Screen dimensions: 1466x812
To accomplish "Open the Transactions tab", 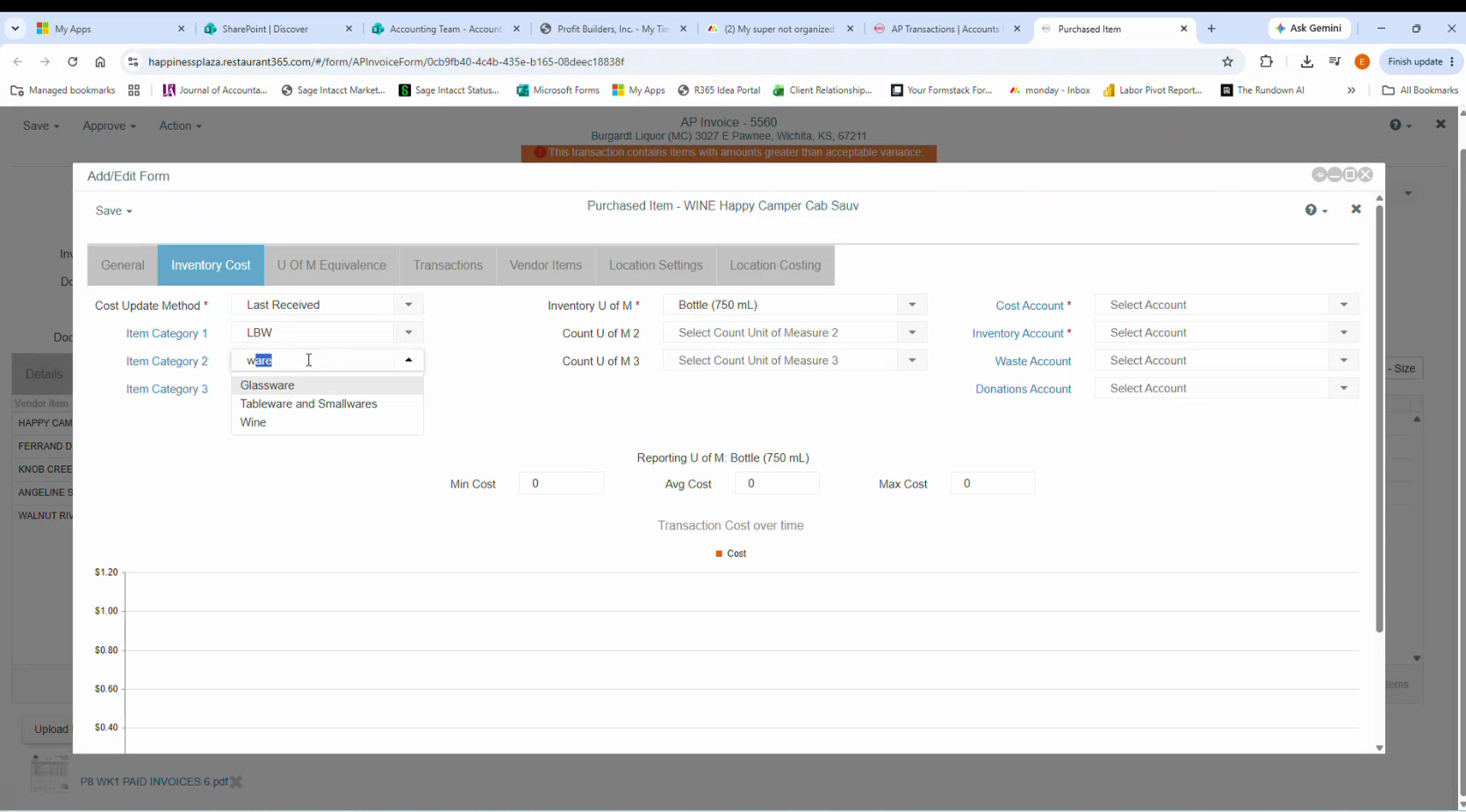I will tap(448, 265).
